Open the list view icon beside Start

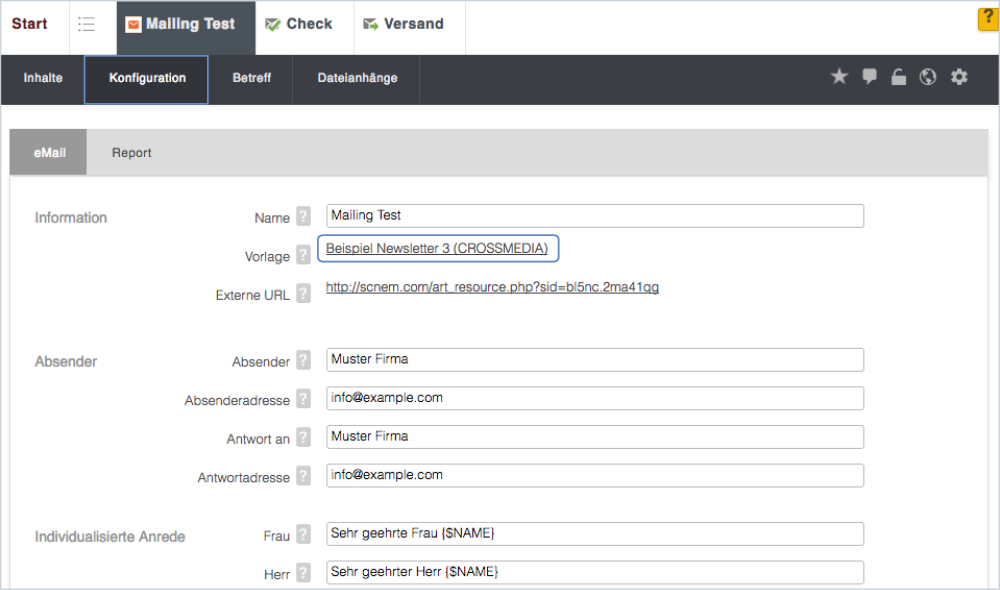pyautogui.click(x=87, y=25)
